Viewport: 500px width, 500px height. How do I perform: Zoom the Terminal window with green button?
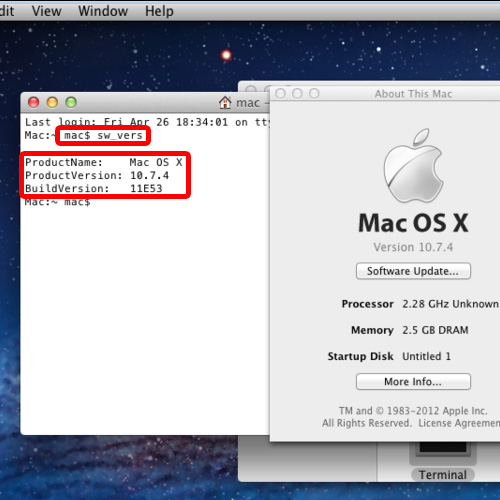click(x=71, y=102)
